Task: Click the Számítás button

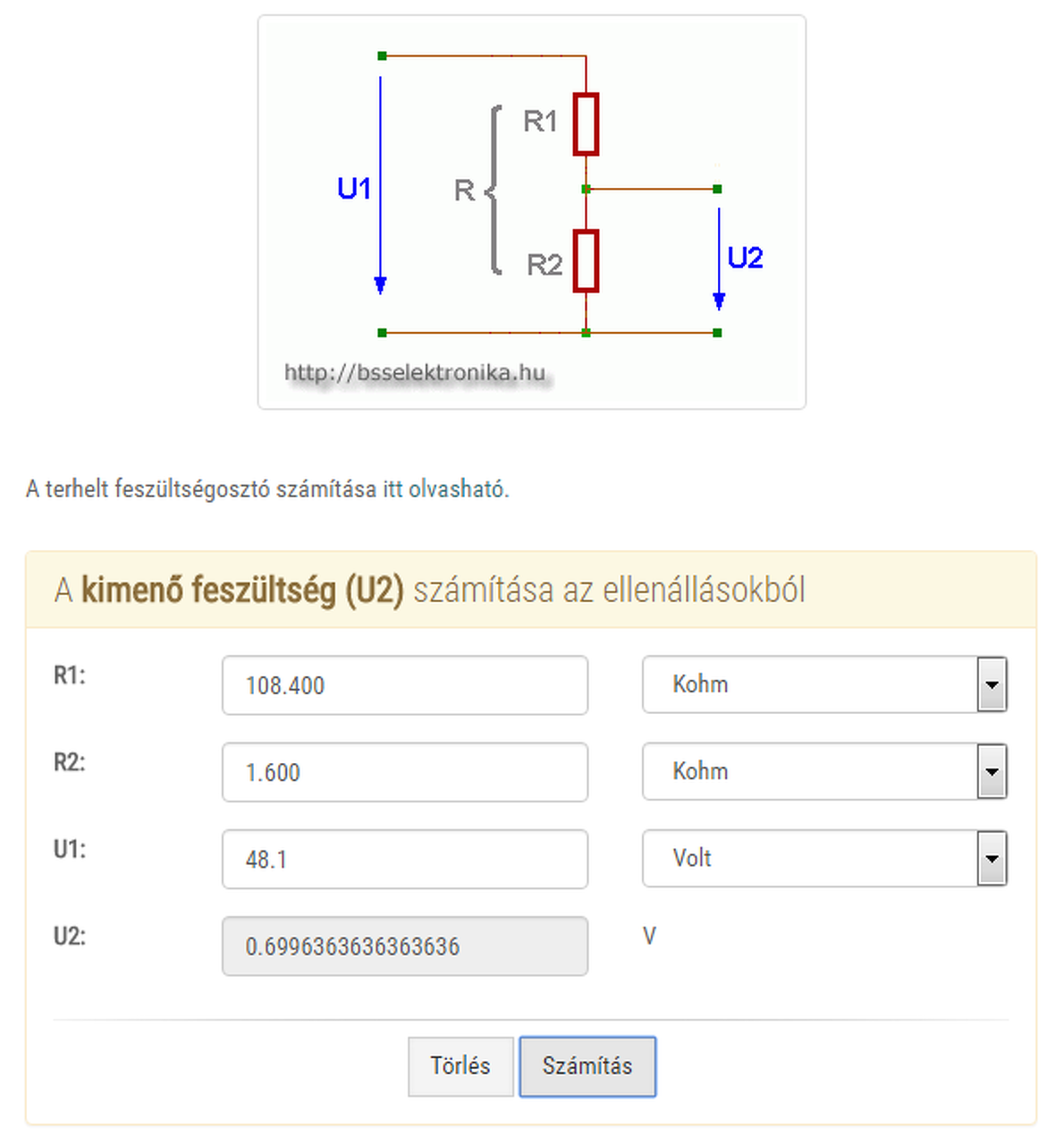Action: [x=587, y=1065]
